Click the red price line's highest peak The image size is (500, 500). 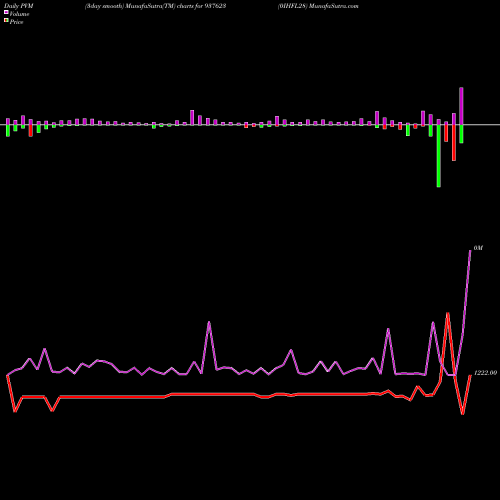[448, 313]
